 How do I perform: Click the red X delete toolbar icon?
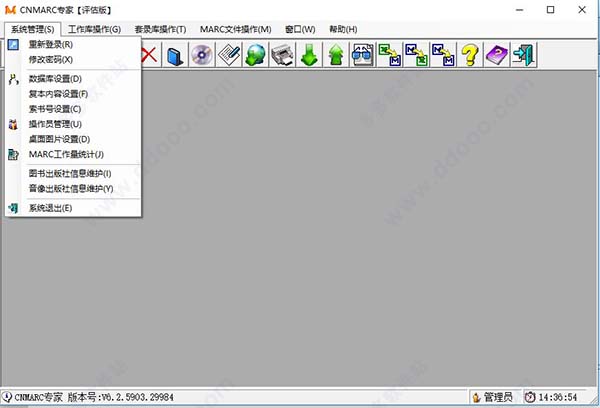coord(149,55)
